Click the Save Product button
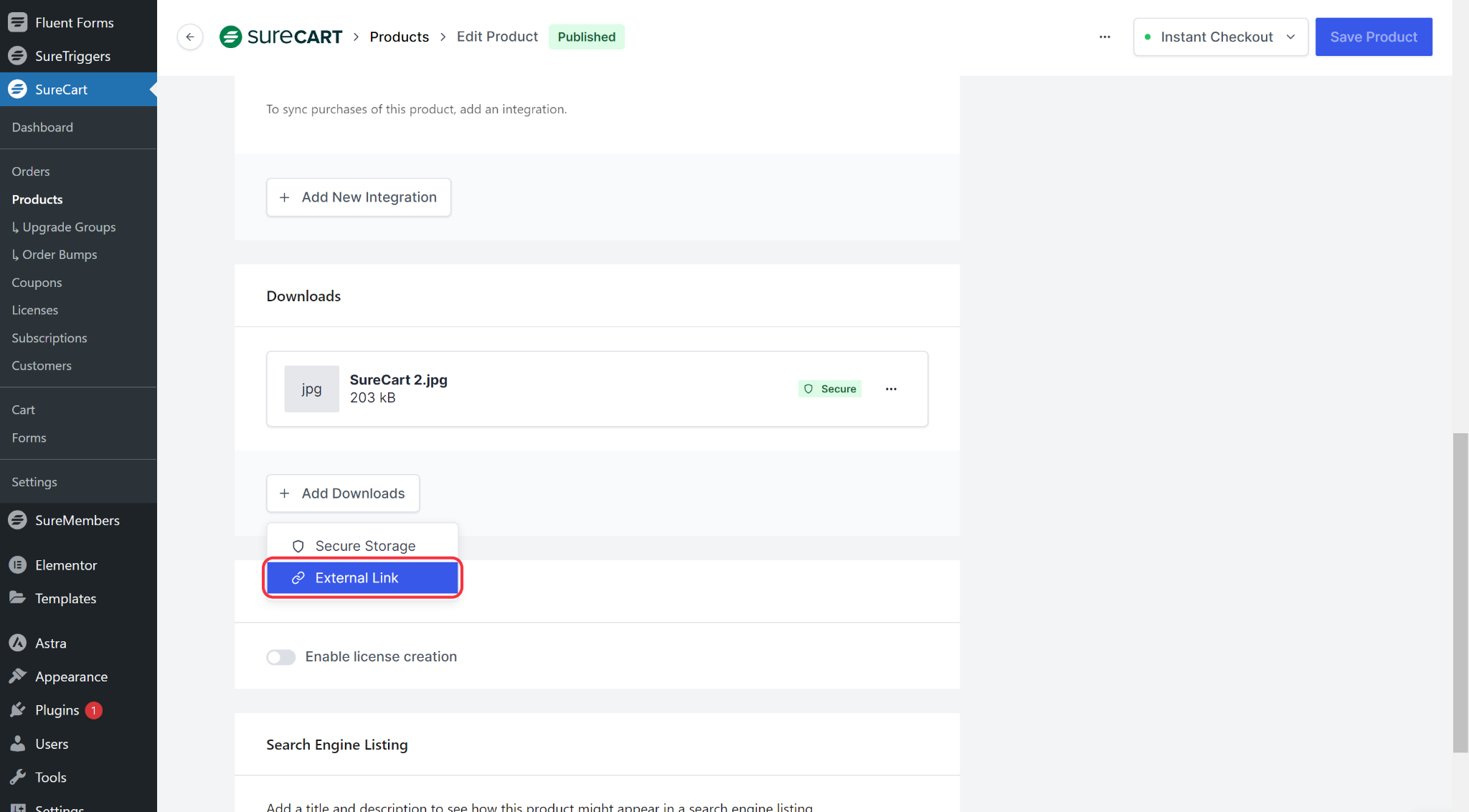The width and height of the screenshot is (1469, 812). point(1373,37)
